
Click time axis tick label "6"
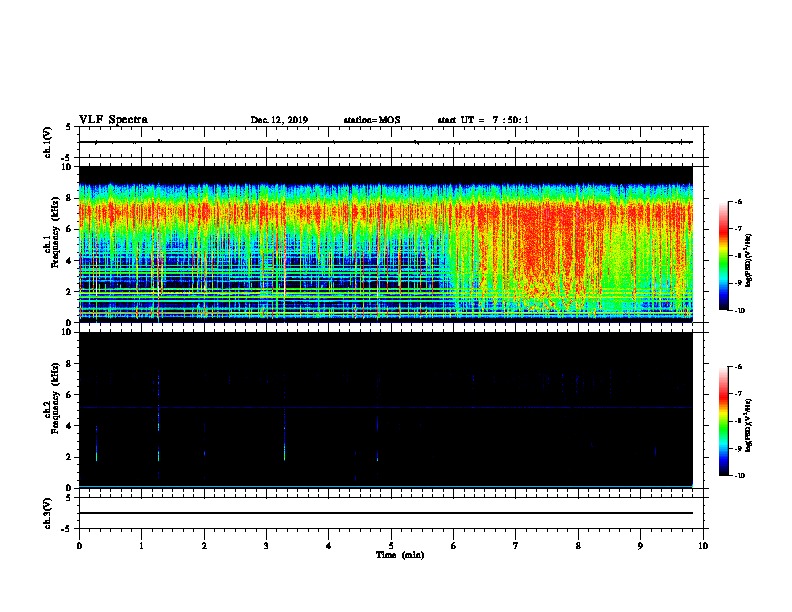click(x=454, y=546)
